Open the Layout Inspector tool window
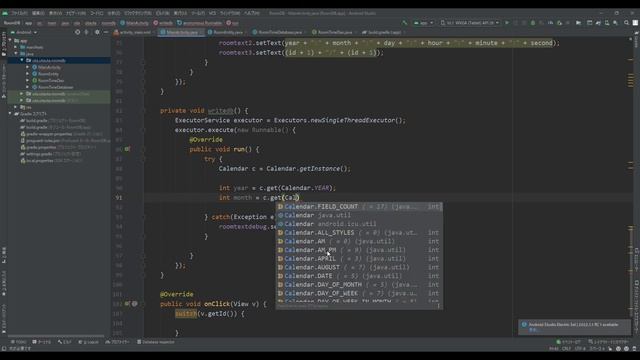 tap(608, 342)
